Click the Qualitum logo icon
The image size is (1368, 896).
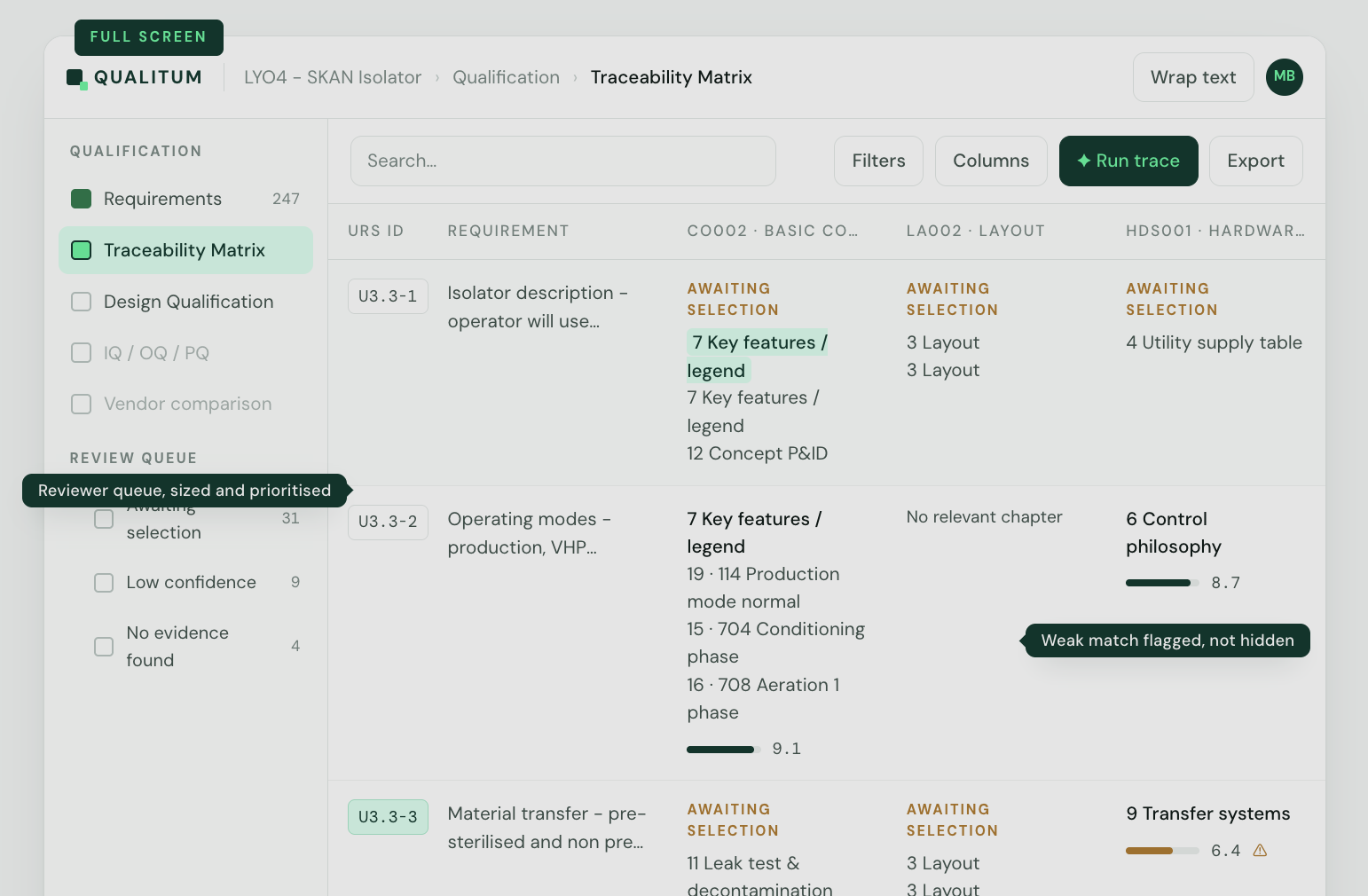pyautogui.click(x=77, y=79)
